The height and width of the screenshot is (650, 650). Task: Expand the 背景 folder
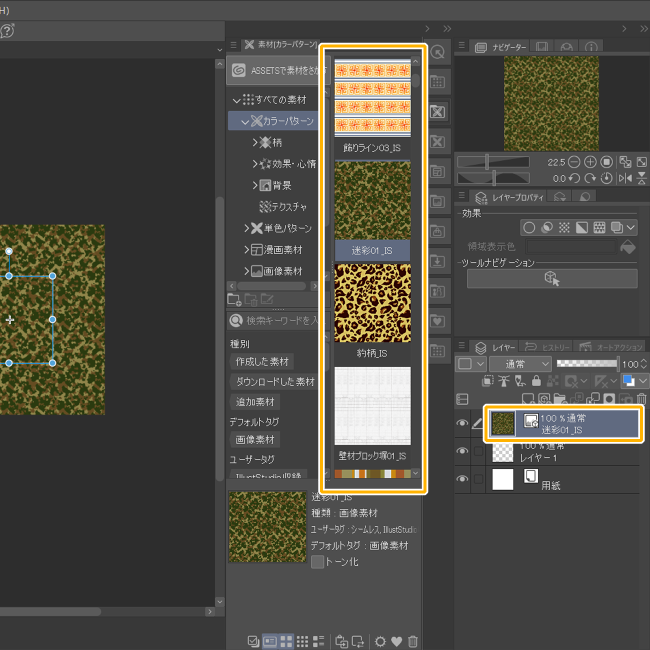pyautogui.click(x=255, y=186)
